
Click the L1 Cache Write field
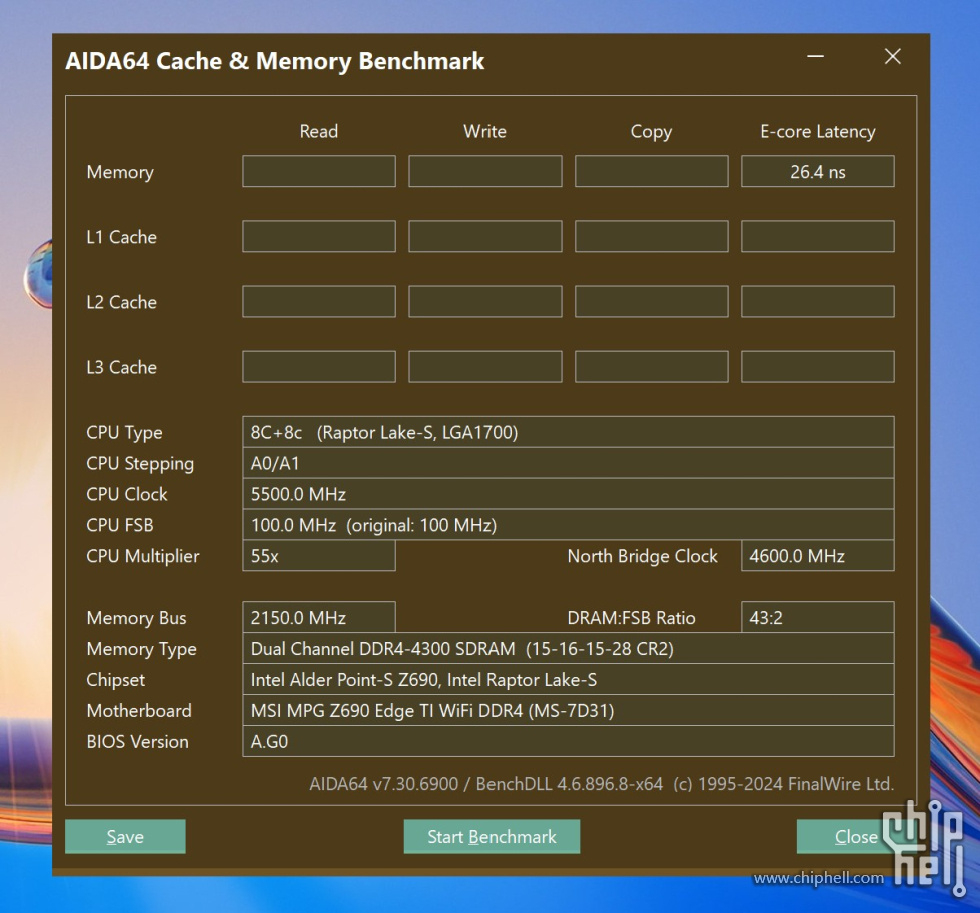pos(485,236)
